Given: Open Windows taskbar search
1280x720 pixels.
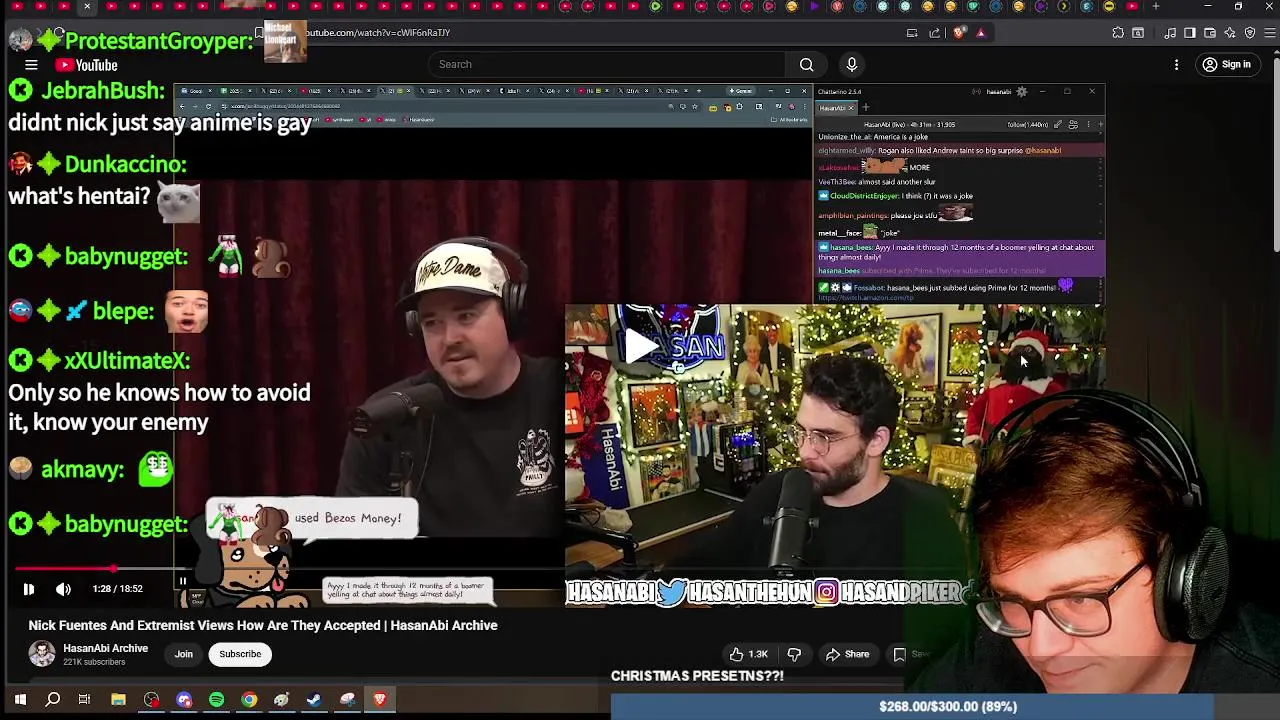Looking at the screenshot, I should pos(53,700).
